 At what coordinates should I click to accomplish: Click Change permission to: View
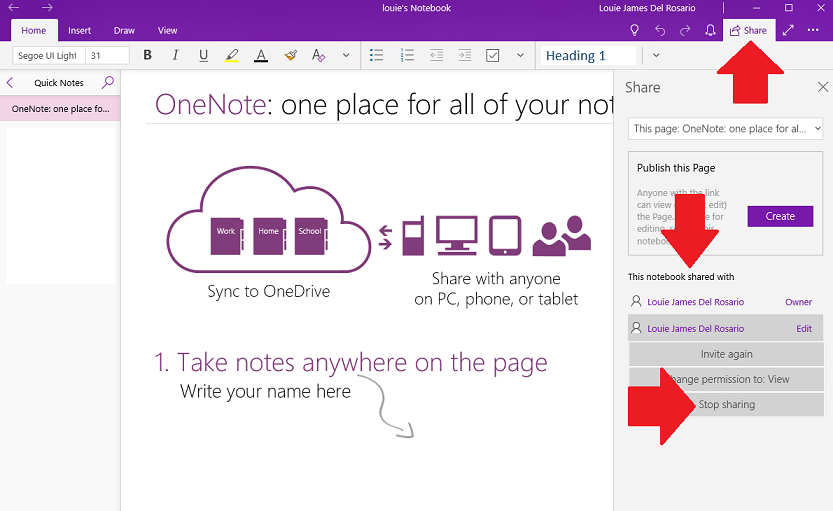point(726,379)
